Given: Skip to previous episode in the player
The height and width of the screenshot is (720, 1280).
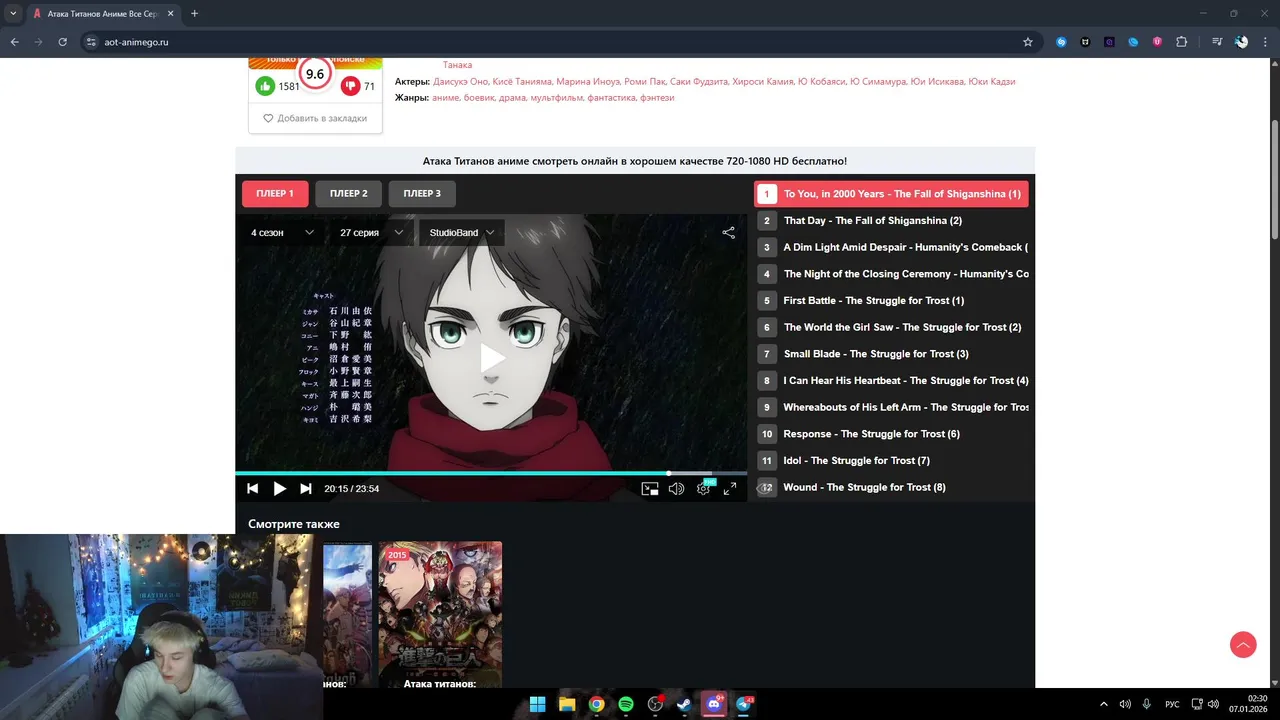Looking at the screenshot, I should (x=253, y=489).
